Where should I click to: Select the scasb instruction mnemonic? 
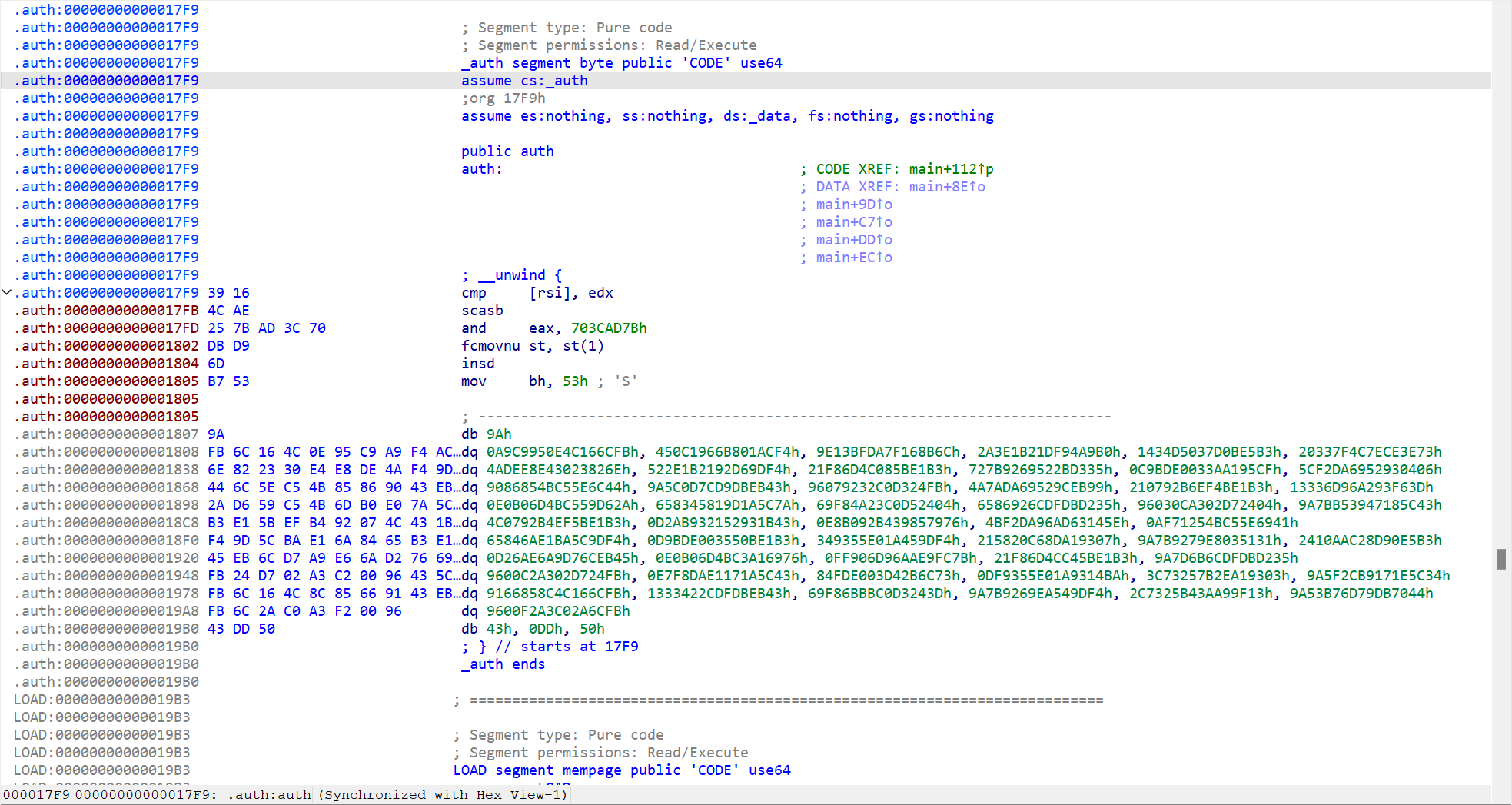pos(482,311)
